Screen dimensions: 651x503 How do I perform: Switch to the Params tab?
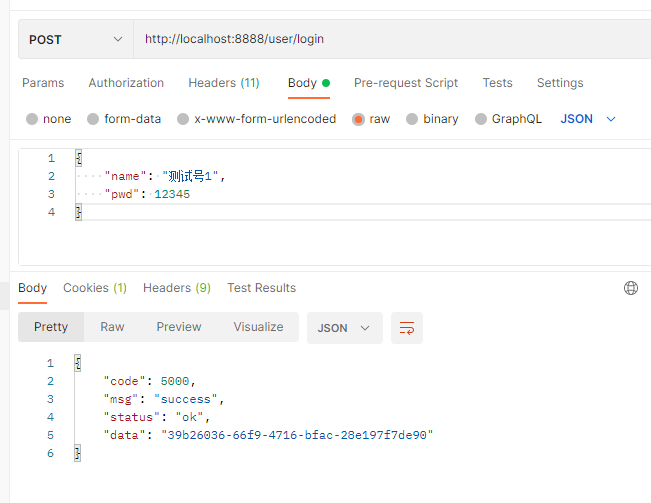pyautogui.click(x=43, y=83)
